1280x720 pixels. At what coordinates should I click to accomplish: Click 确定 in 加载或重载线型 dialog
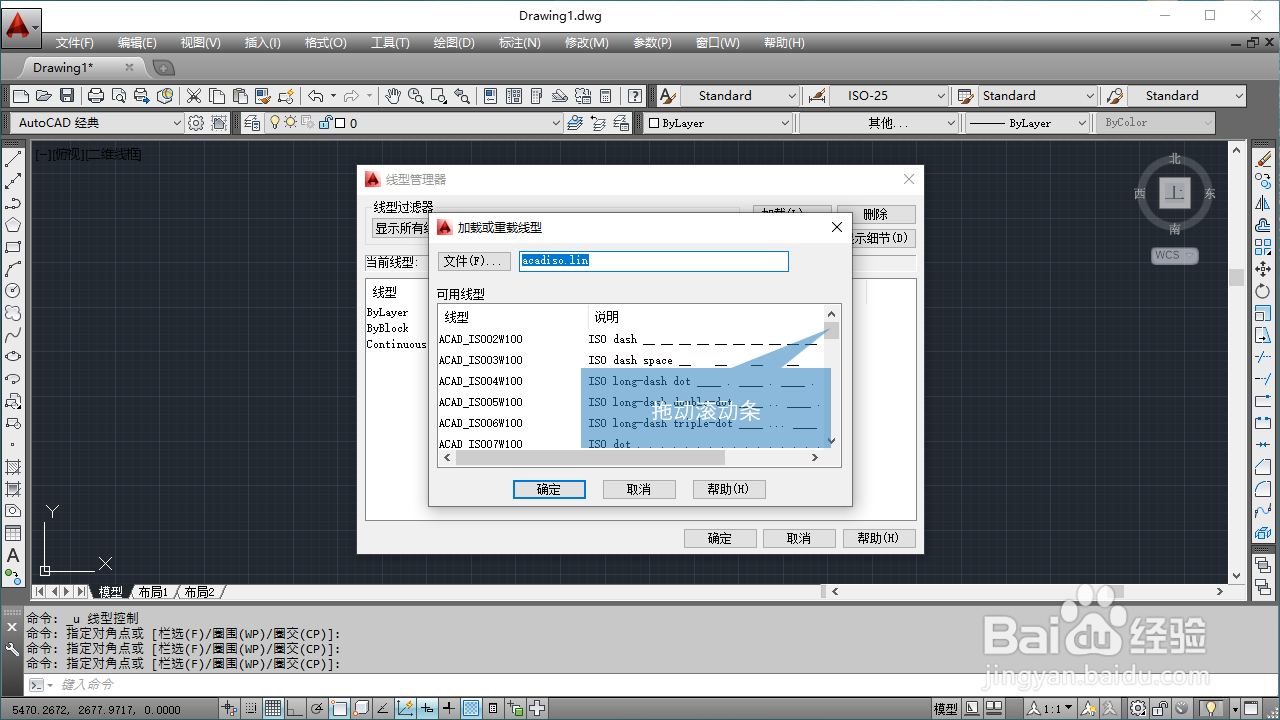pyautogui.click(x=549, y=489)
